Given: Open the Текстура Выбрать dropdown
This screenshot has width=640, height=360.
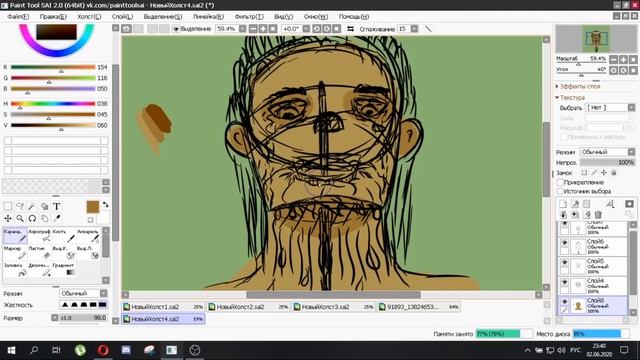Looking at the screenshot, I should pyautogui.click(x=610, y=107).
